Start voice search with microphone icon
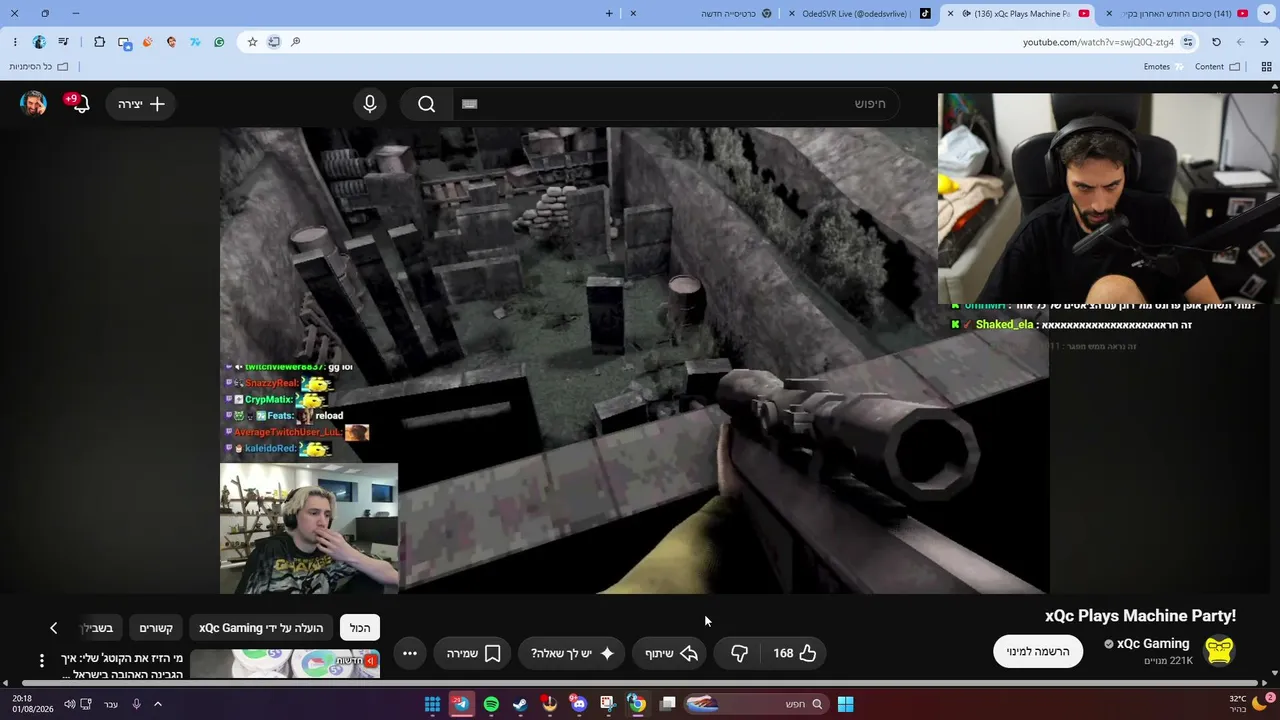 click(370, 104)
